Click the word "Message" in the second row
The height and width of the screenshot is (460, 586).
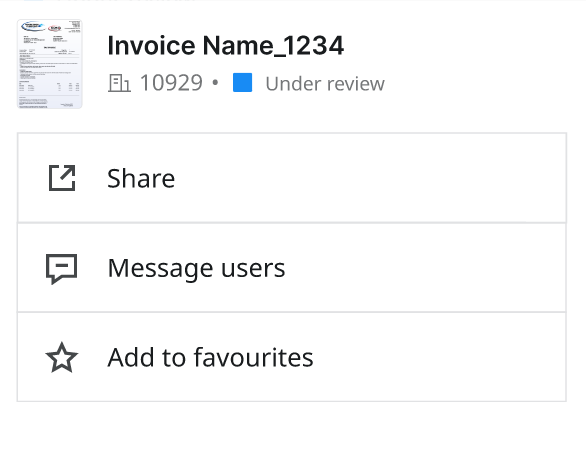161,269
